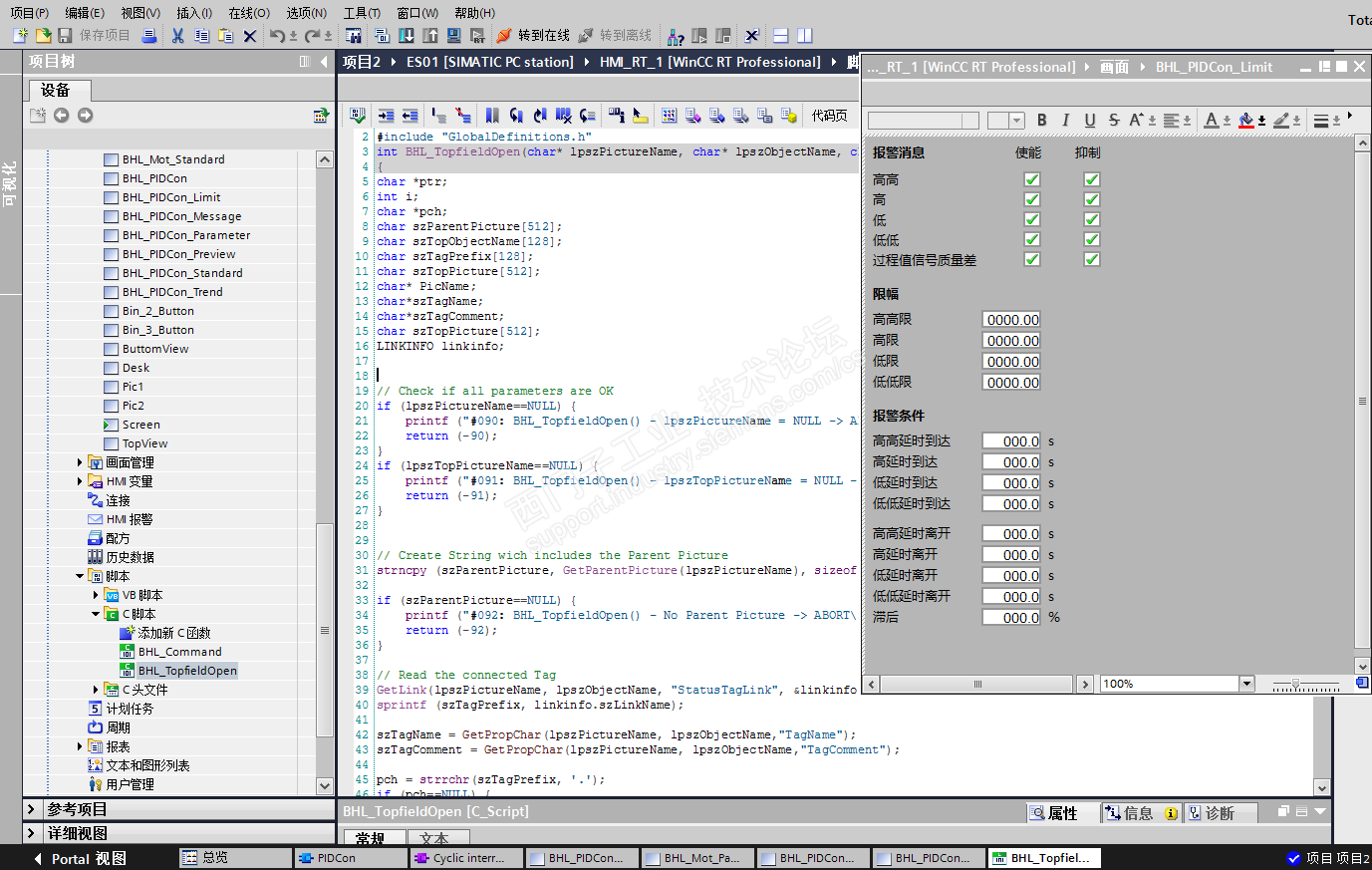Toggle 过程值信号质量差 enable checkbox

tap(1032, 259)
